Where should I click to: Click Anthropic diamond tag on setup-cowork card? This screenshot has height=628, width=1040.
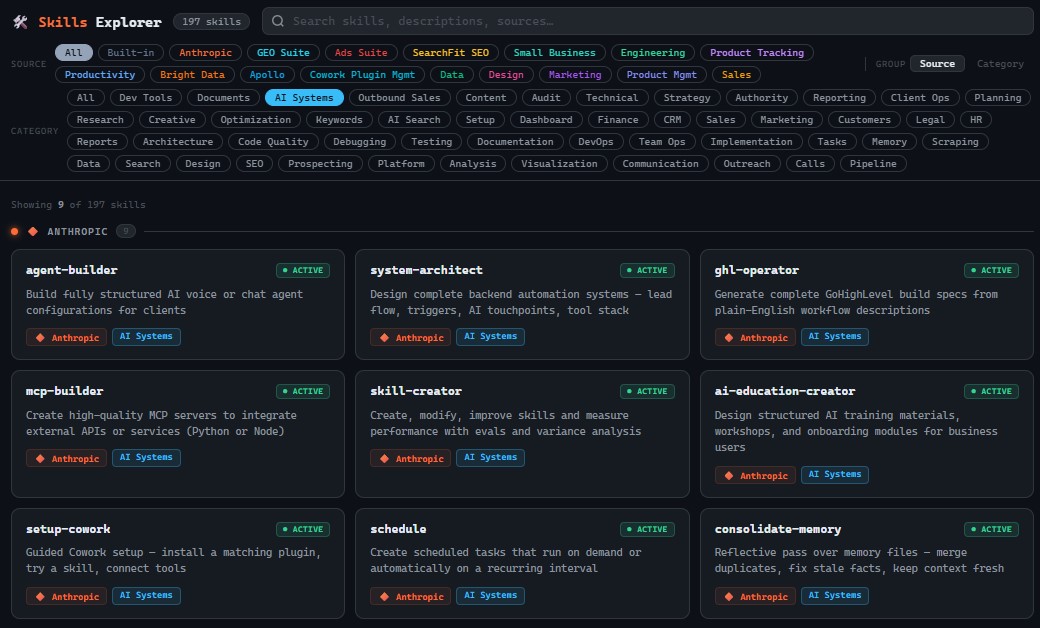coord(66,596)
